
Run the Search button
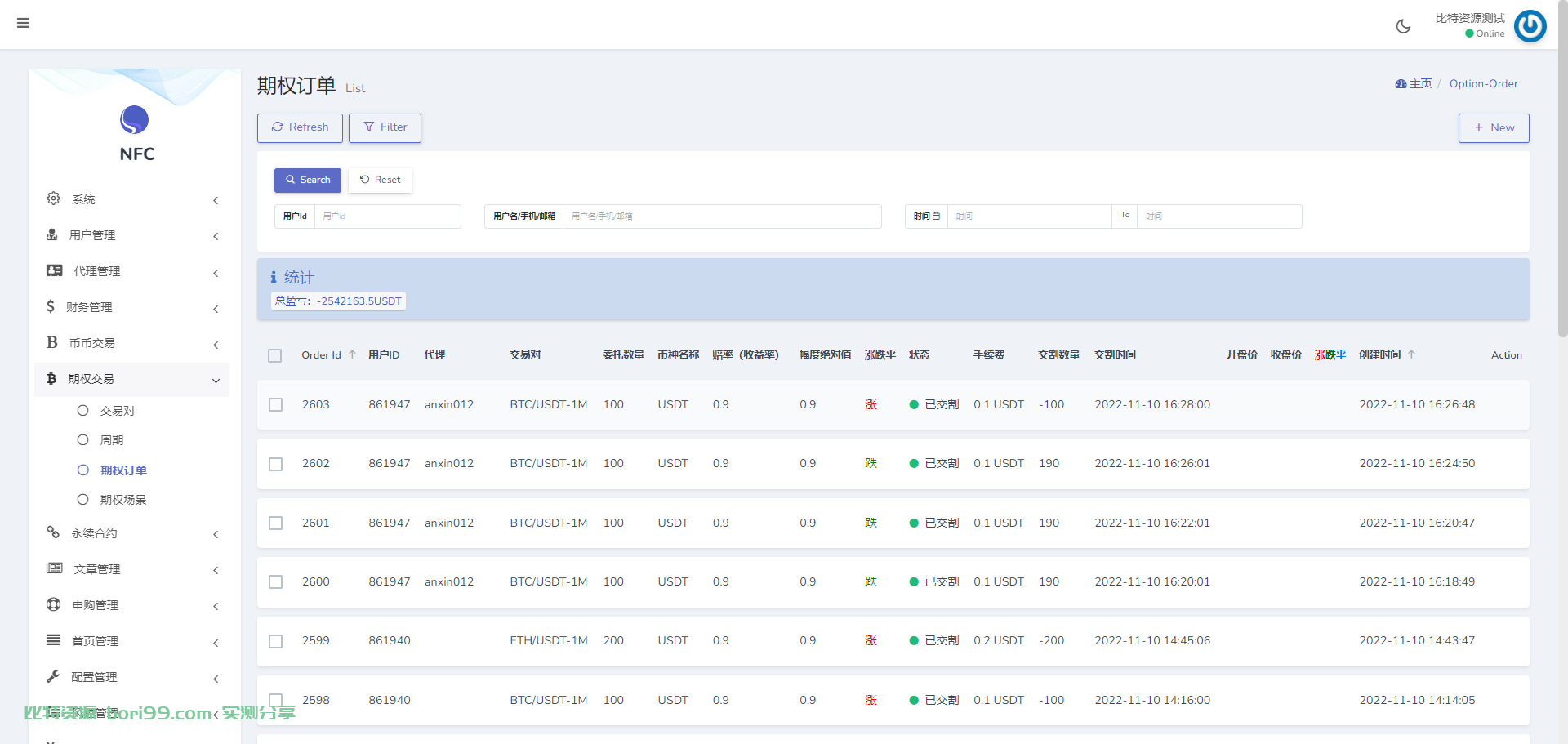[308, 180]
